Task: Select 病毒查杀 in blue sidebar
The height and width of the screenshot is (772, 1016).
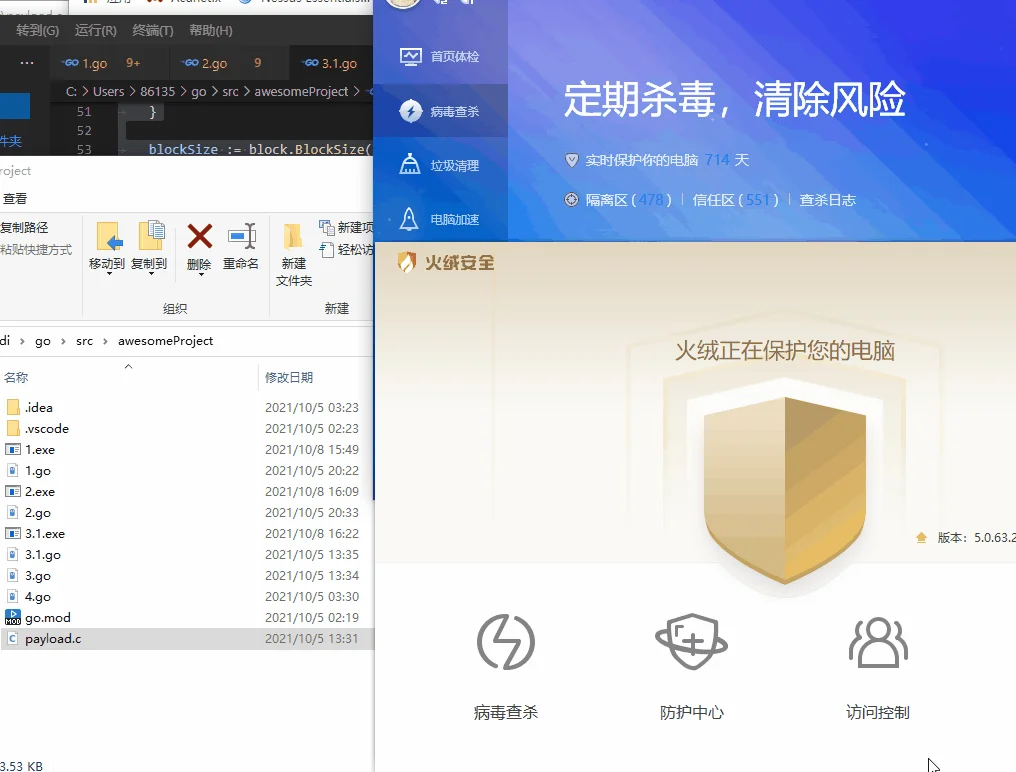Action: (440, 111)
